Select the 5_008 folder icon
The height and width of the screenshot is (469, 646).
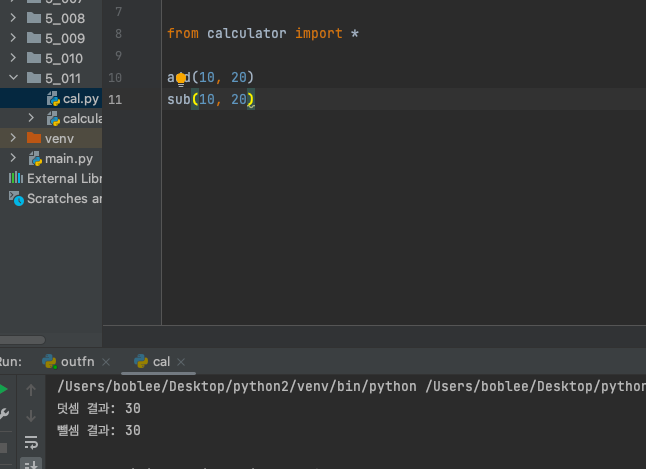34,18
